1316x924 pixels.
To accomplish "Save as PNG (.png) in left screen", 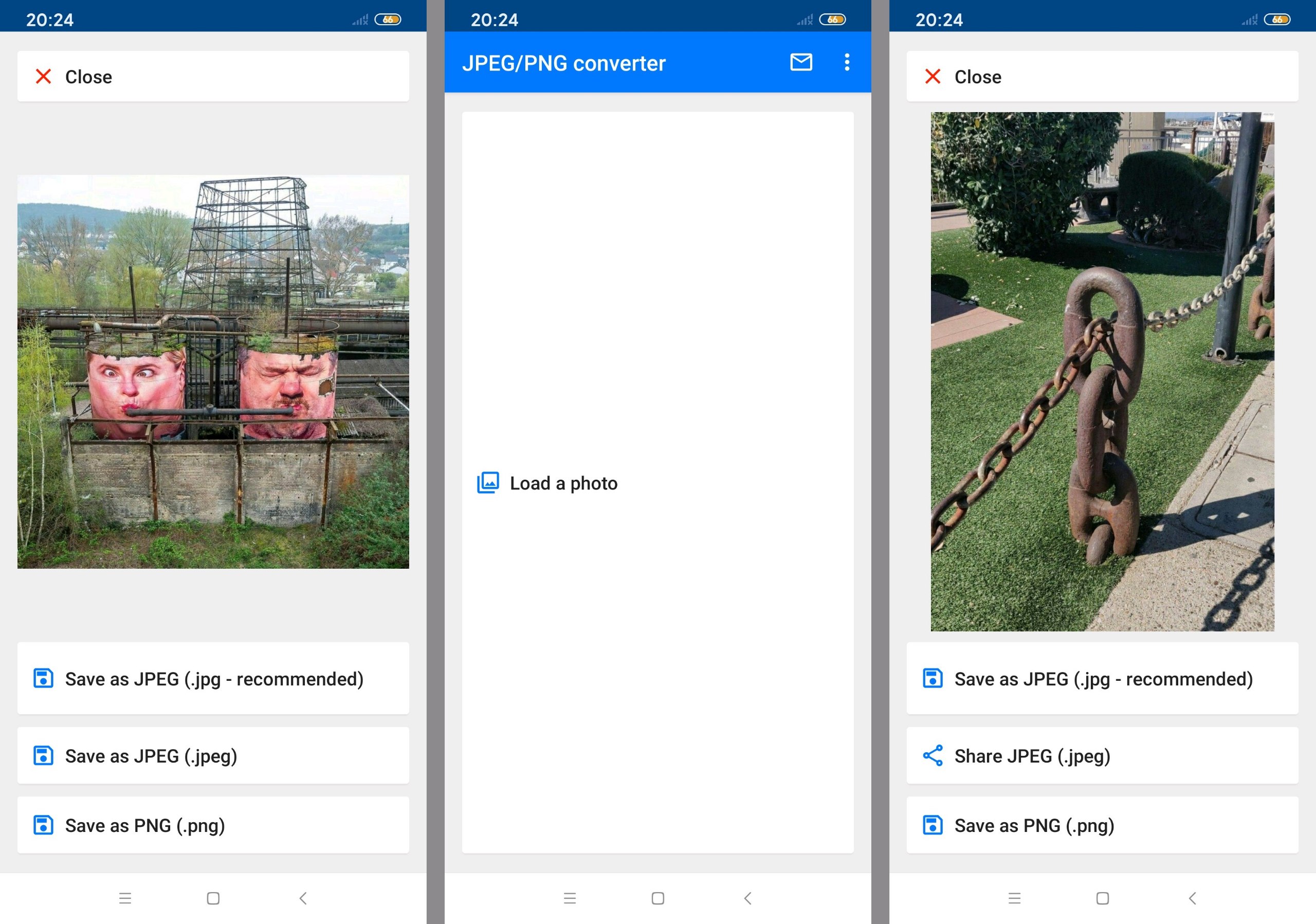I will coord(213,825).
